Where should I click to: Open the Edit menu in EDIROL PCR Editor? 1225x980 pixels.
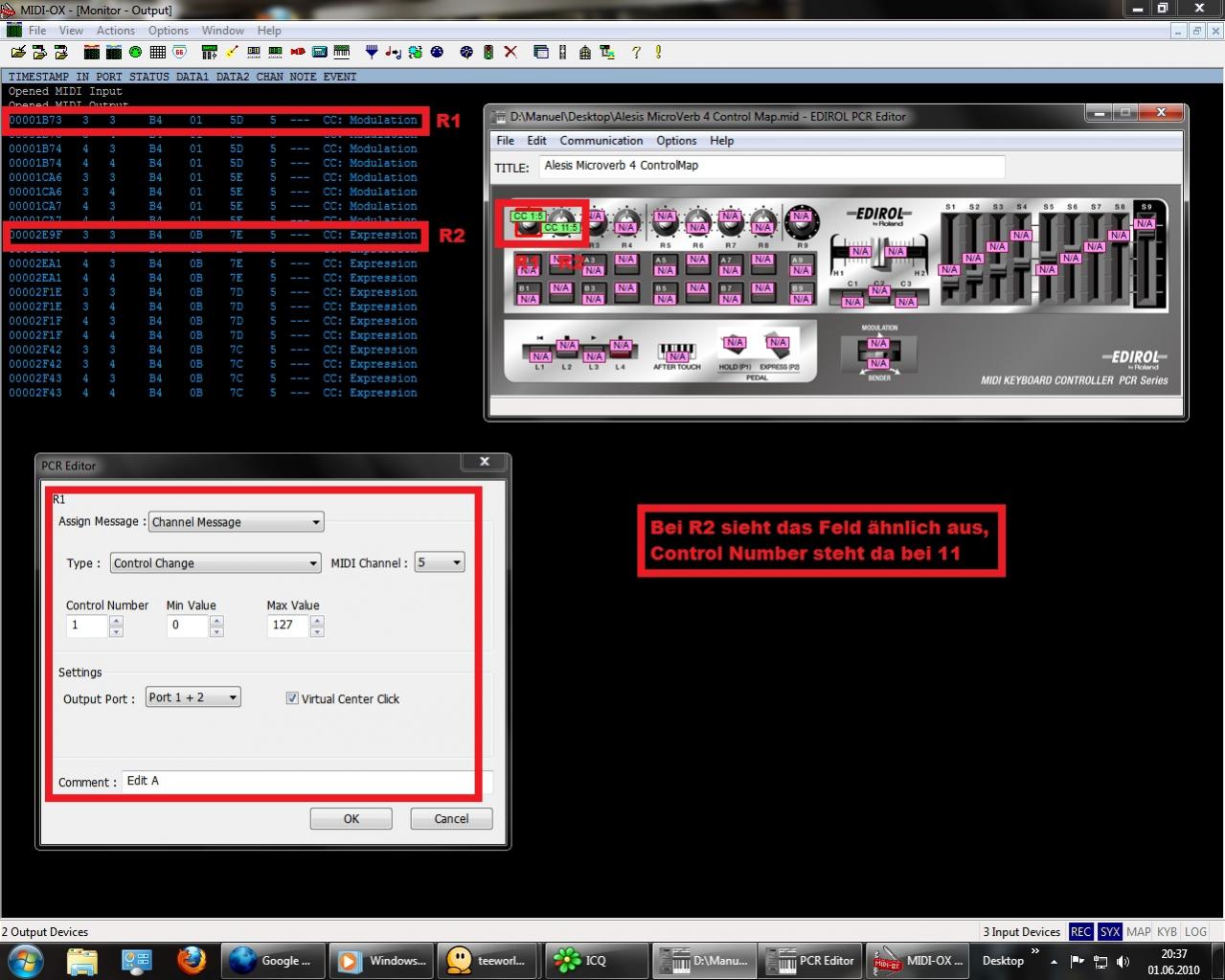(536, 141)
